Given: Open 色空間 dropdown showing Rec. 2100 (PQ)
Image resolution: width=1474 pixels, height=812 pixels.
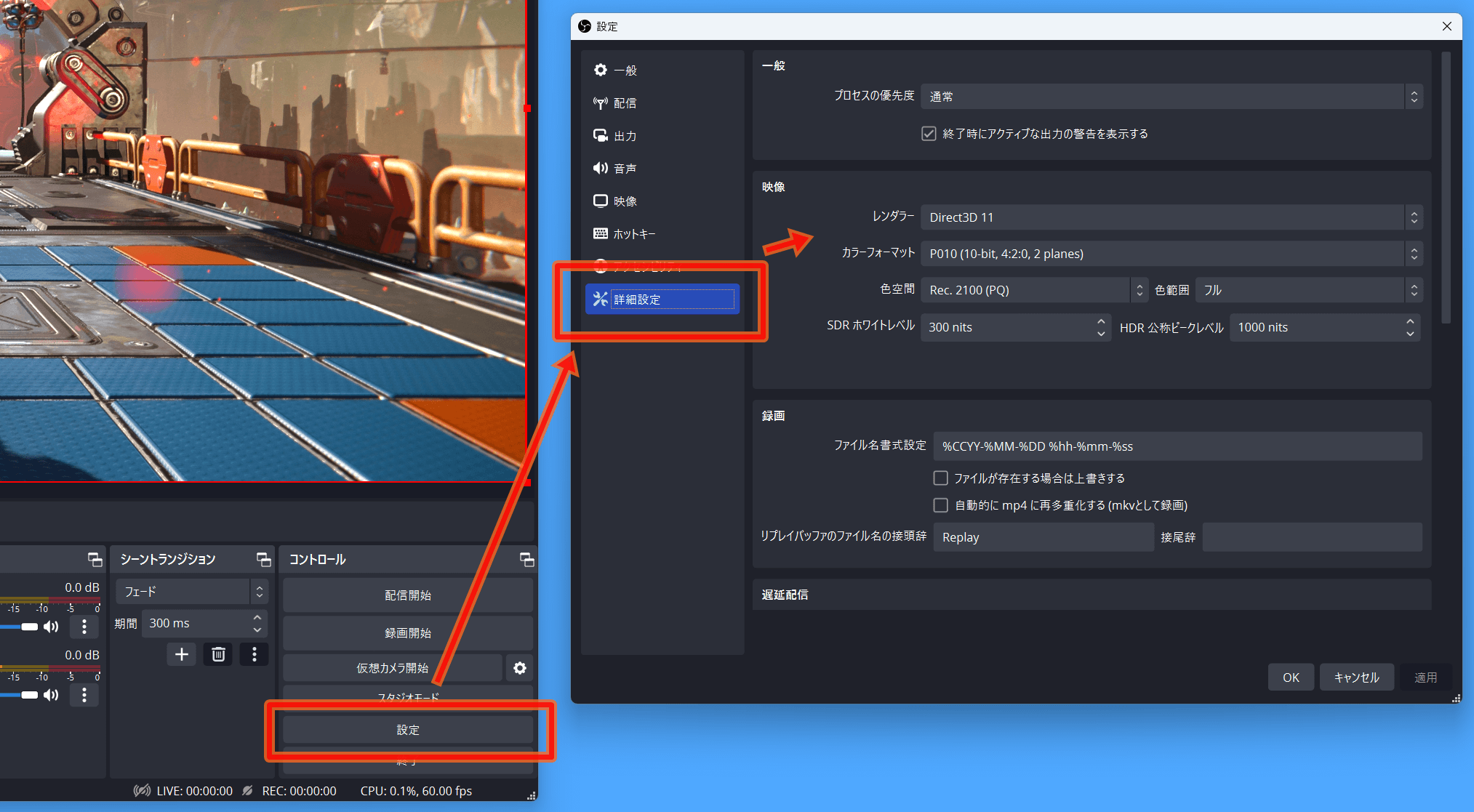Looking at the screenshot, I should pos(1034,290).
